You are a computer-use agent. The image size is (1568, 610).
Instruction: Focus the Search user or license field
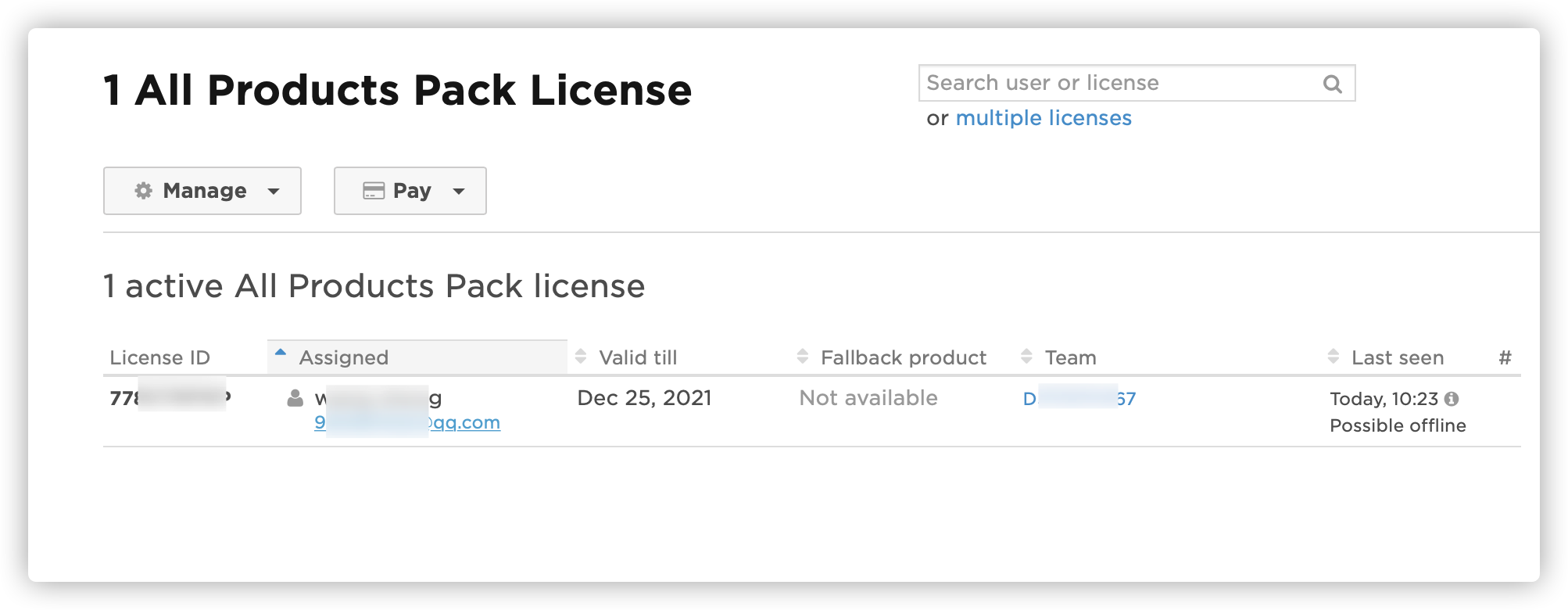(1118, 83)
